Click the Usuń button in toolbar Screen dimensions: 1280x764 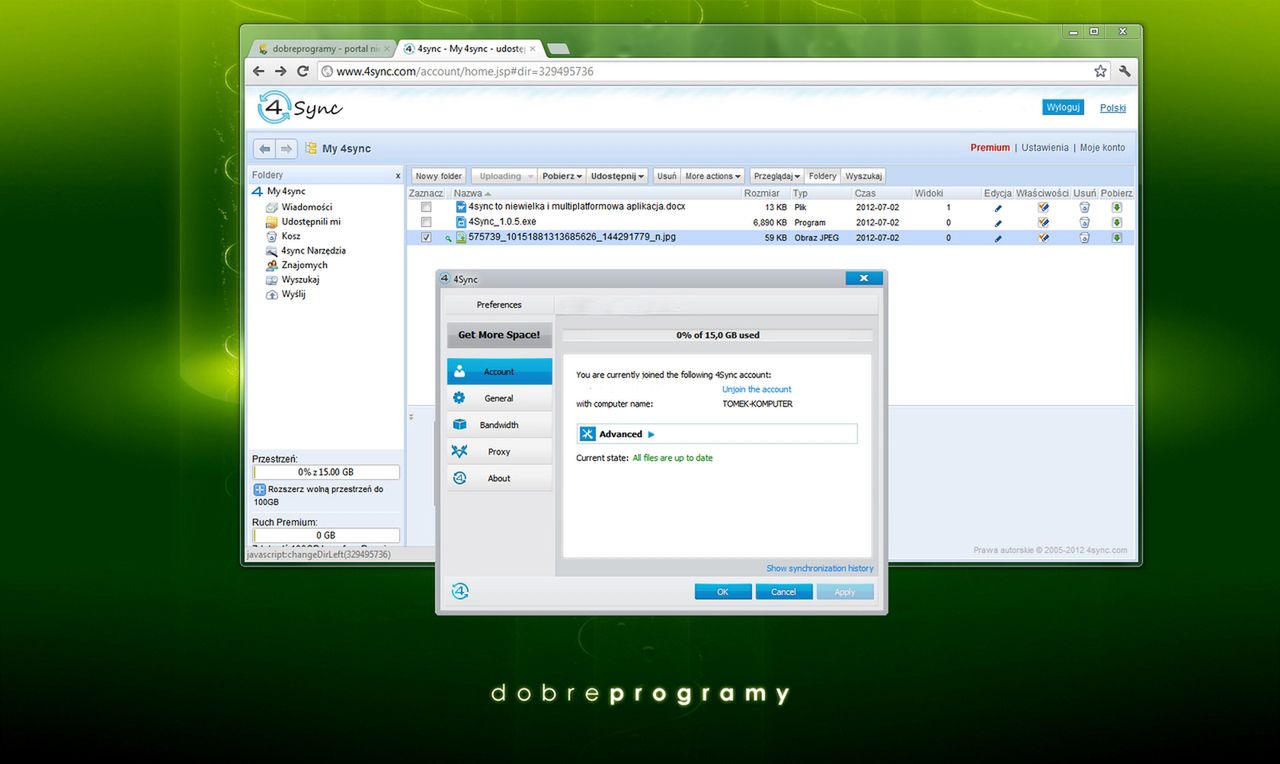pyautogui.click(x=666, y=176)
